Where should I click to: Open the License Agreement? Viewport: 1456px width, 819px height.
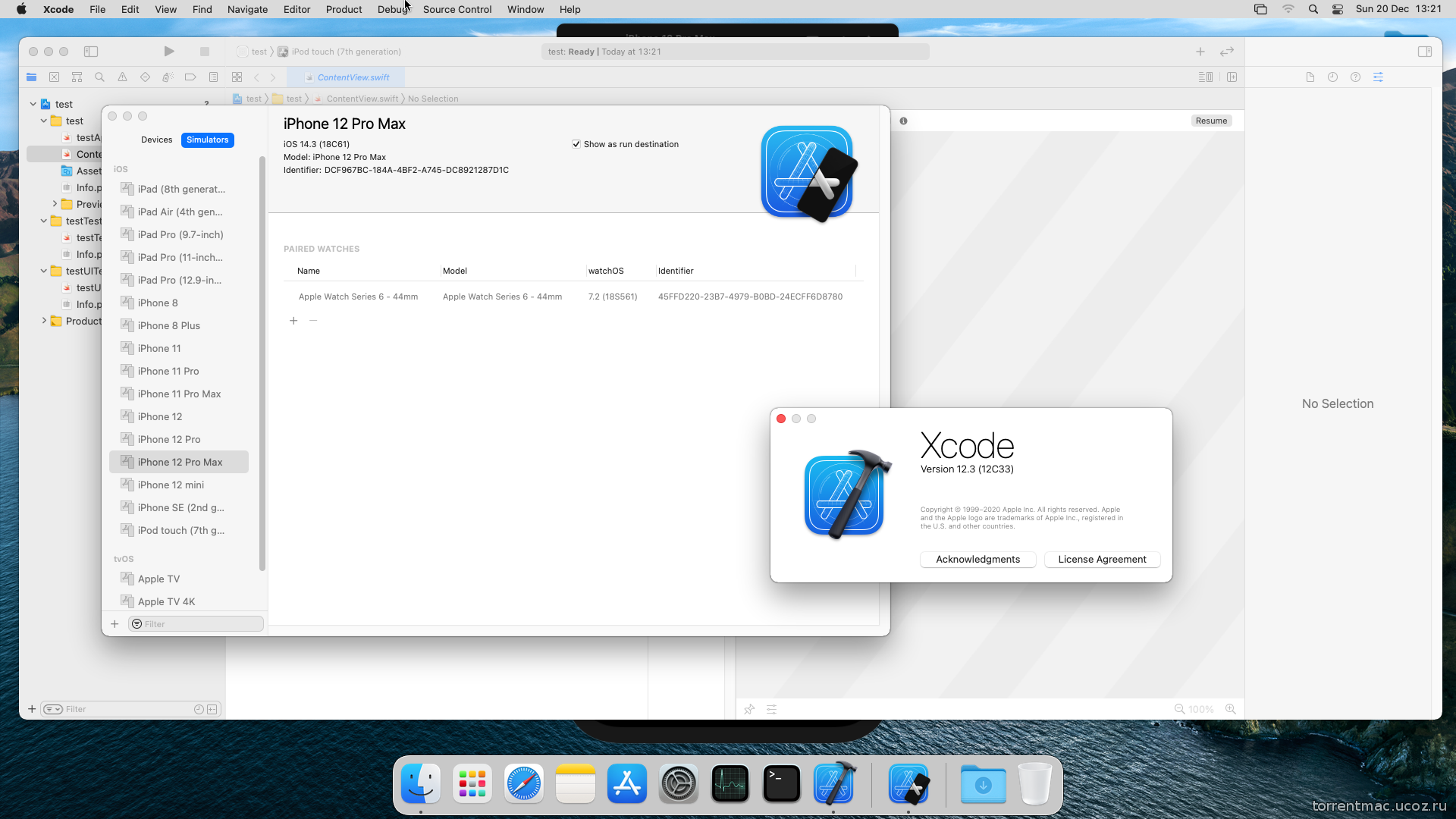pos(1102,559)
